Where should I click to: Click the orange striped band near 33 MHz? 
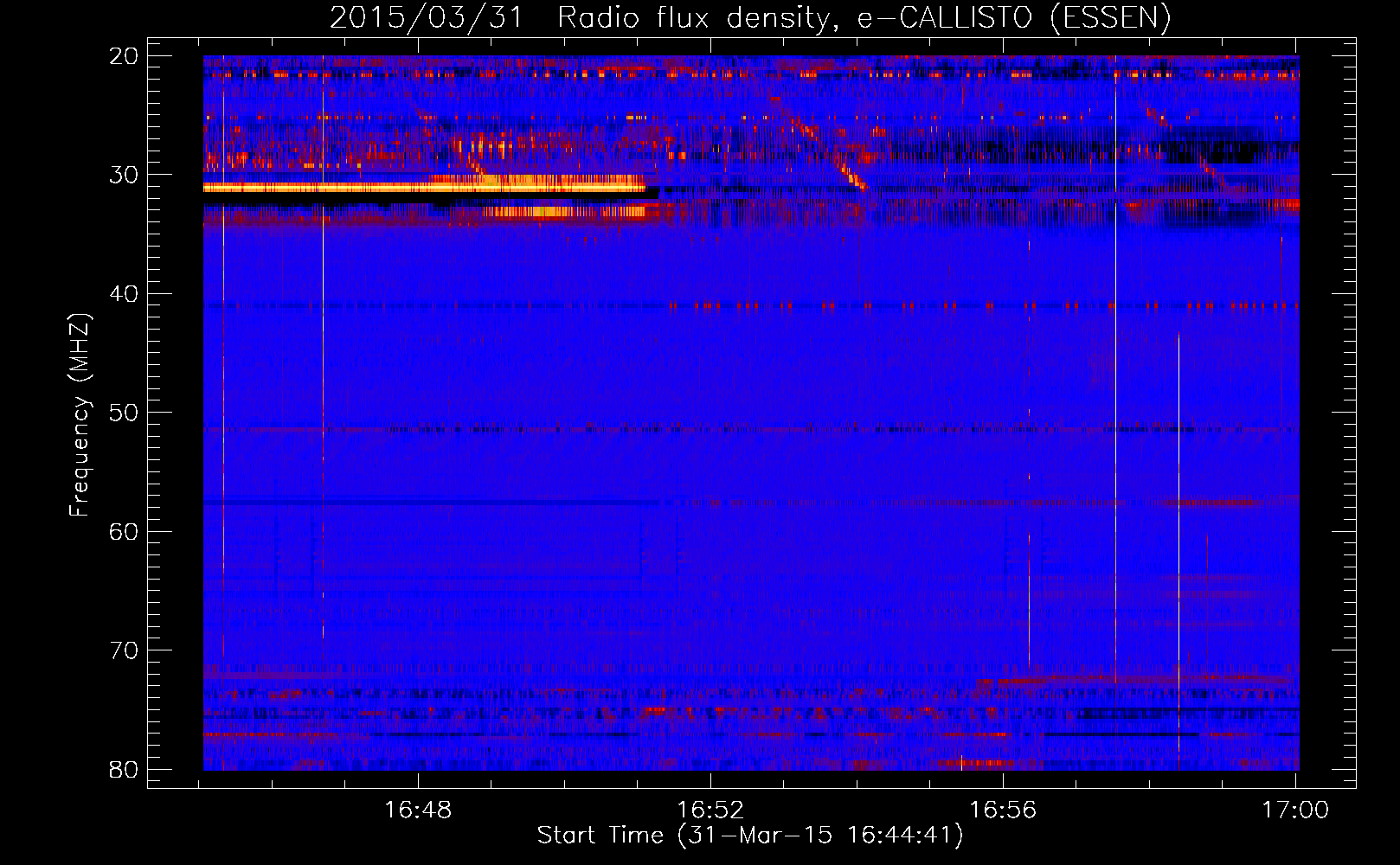564,211
